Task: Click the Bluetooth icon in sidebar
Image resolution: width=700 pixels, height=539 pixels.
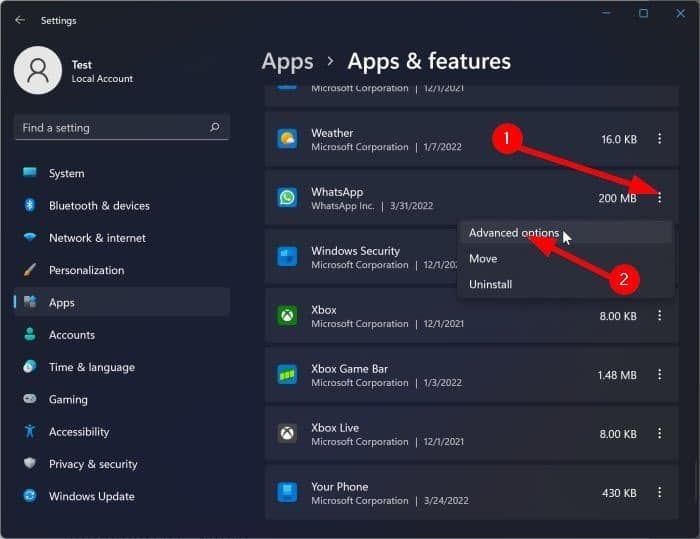Action: pos(30,205)
